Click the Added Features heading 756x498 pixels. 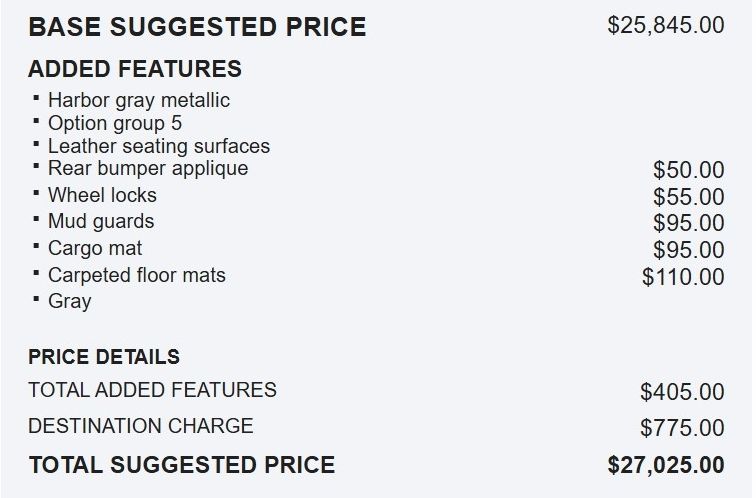click(135, 68)
